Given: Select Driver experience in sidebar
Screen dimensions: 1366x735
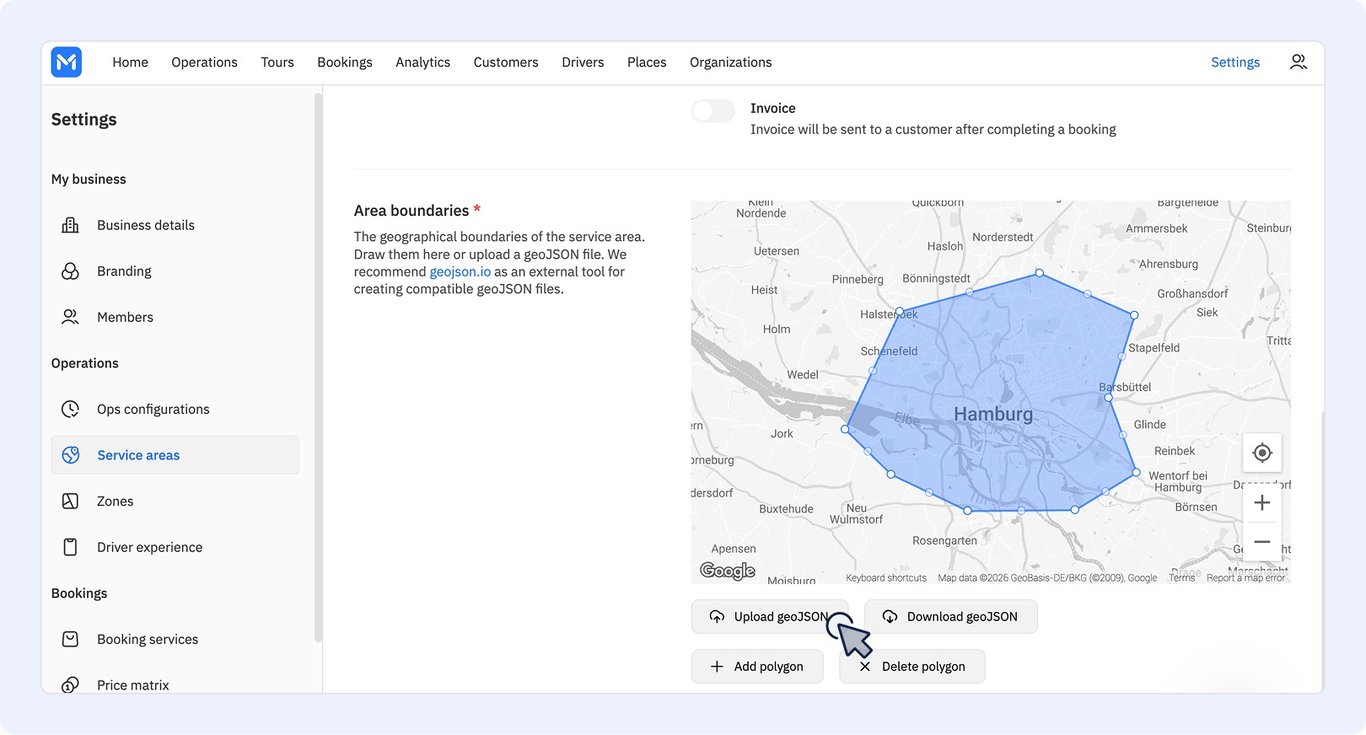Looking at the screenshot, I should (175, 547).
